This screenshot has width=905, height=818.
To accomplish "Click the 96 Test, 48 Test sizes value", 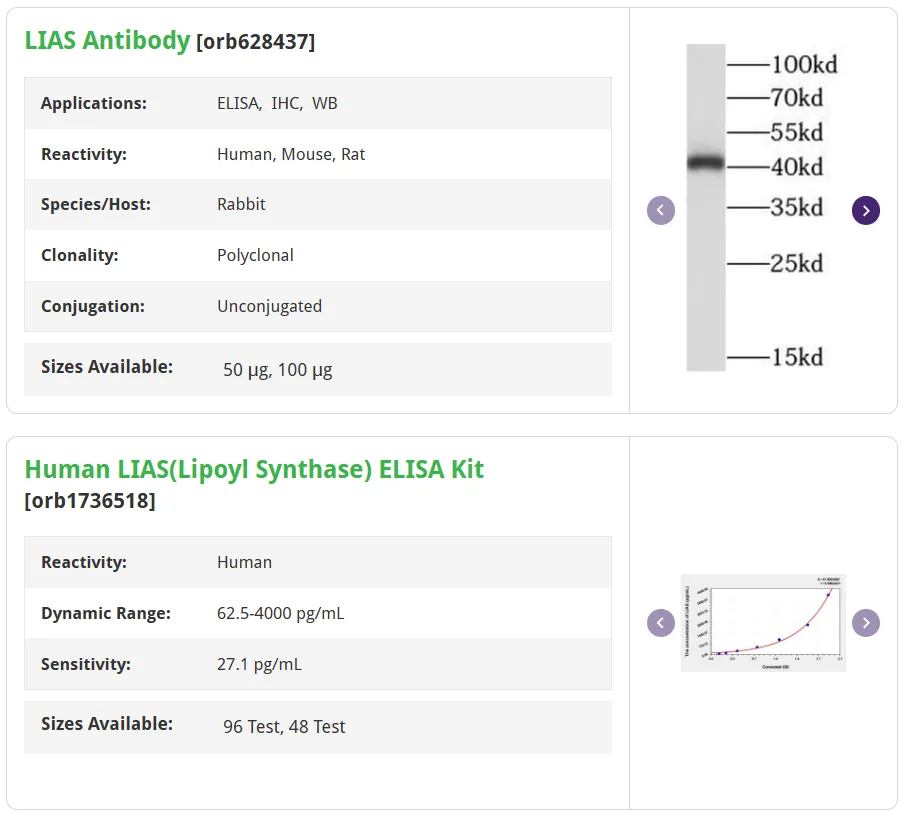I will click(284, 727).
